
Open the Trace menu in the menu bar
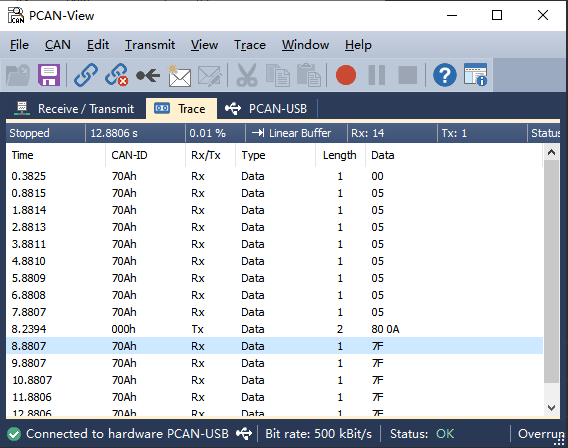click(x=250, y=45)
